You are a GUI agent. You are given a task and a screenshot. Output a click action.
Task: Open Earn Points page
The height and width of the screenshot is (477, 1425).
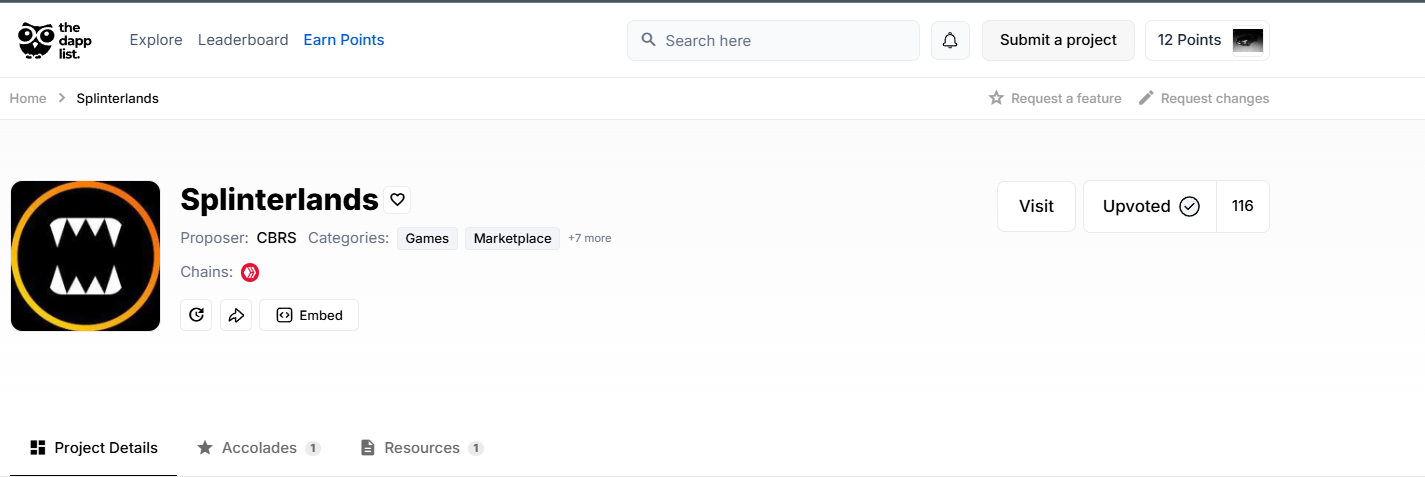coord(344,40)
